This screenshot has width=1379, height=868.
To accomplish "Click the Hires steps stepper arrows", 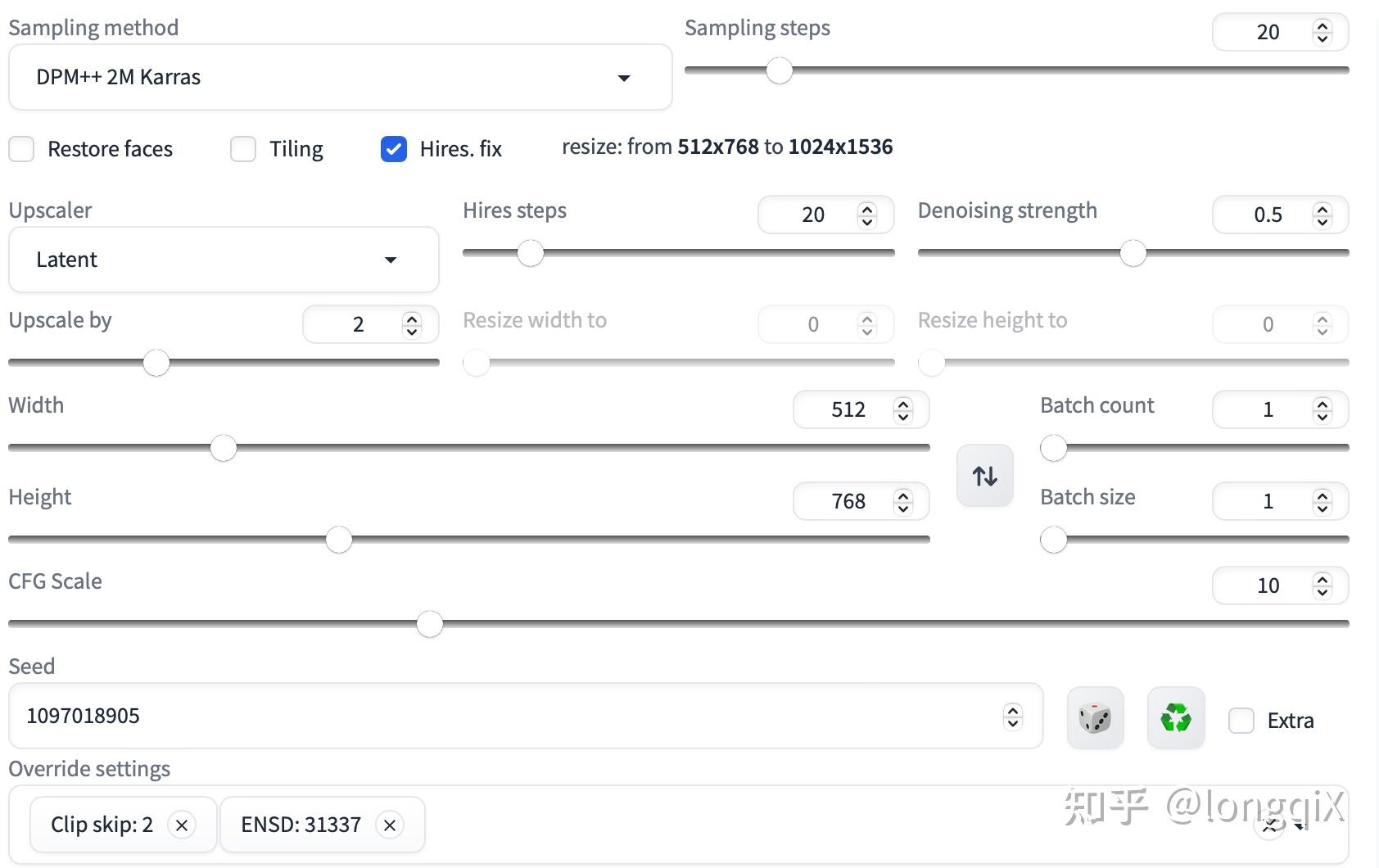I will (867, 215).
